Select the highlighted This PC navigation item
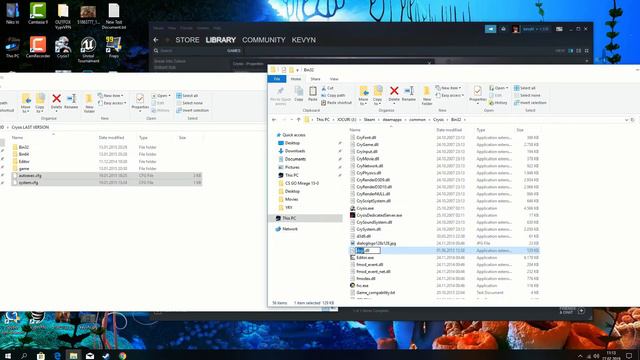Image resolution: width=640 pixels, height=360 pixels. [x=306, y=218]
